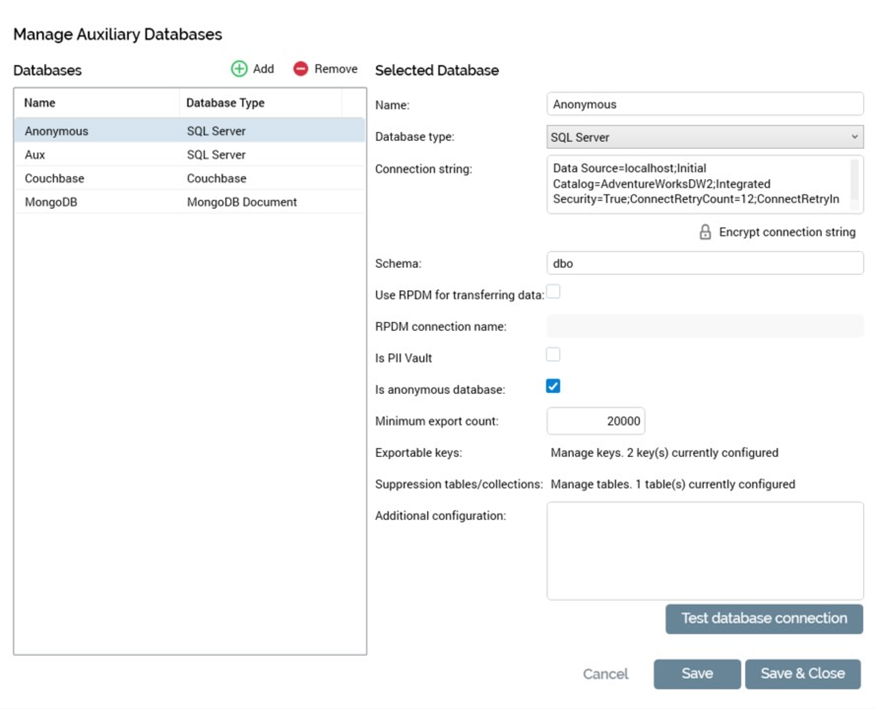This screenshot has height=709, width=876.
Task: Click the red Remove database icon
Action: tap(301, 69)
